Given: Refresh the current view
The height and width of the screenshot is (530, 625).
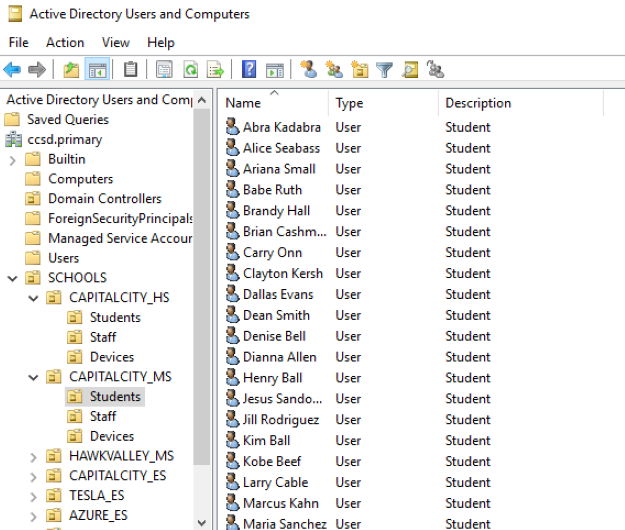Looking at the screenshot, I should 191,70.
